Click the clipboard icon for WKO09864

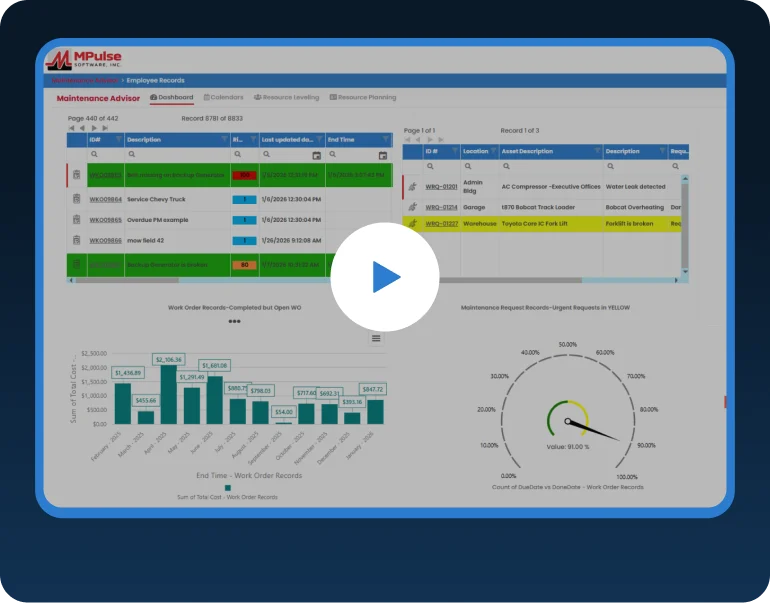tap(76, 199)
